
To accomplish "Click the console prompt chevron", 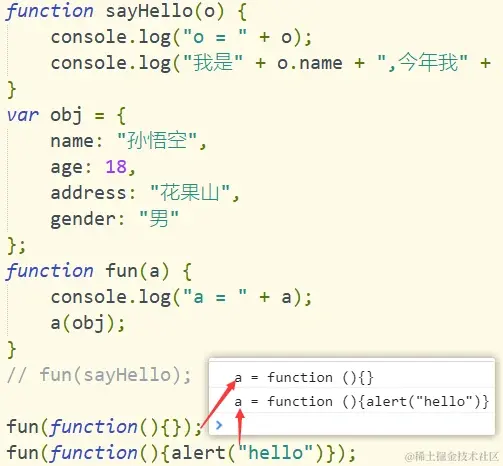I will [x=219, y=425].
